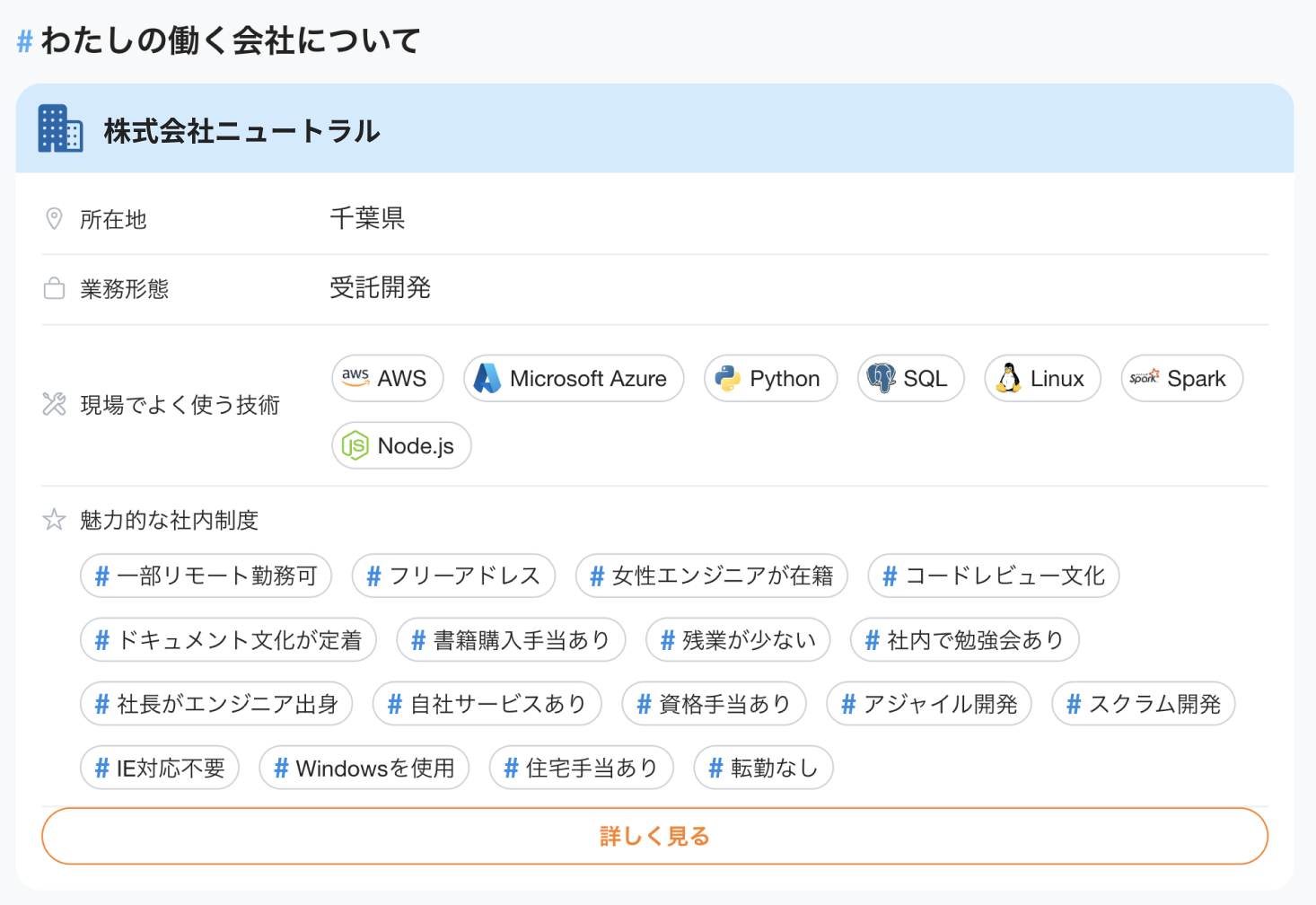1316x905 pixels.
Task: Choose the スクラム開発 tag
Action: point(1143,704)
